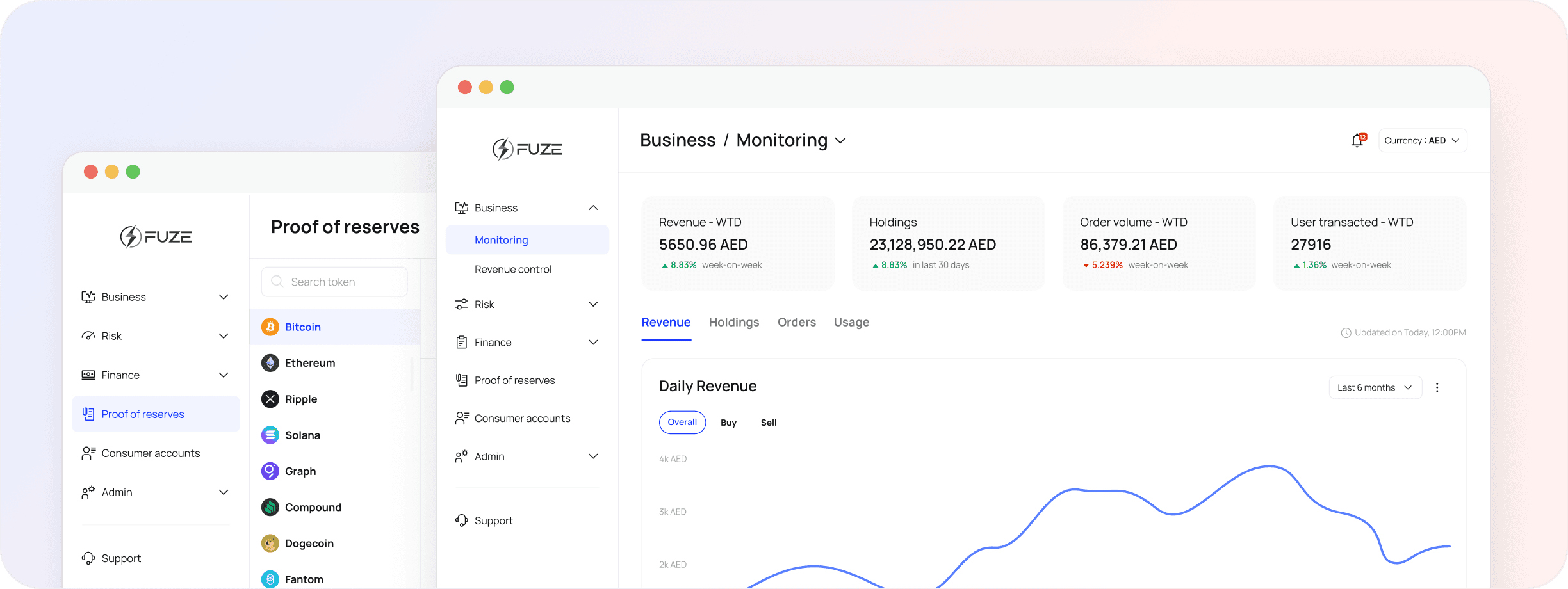Click the Proof of reserves icon in front sidebar
The image size is (1568, 589).
[x=461, y=380]
